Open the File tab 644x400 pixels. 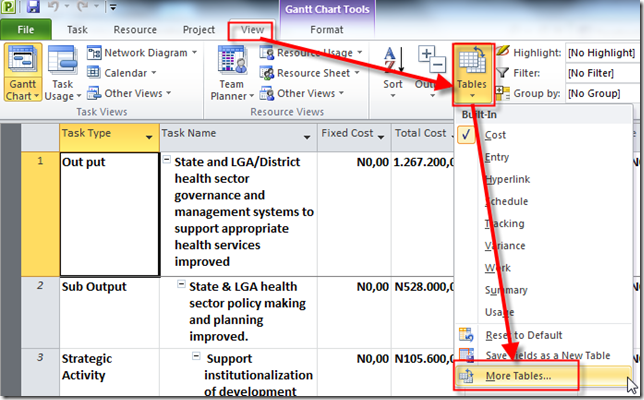(x=26, y=30)
